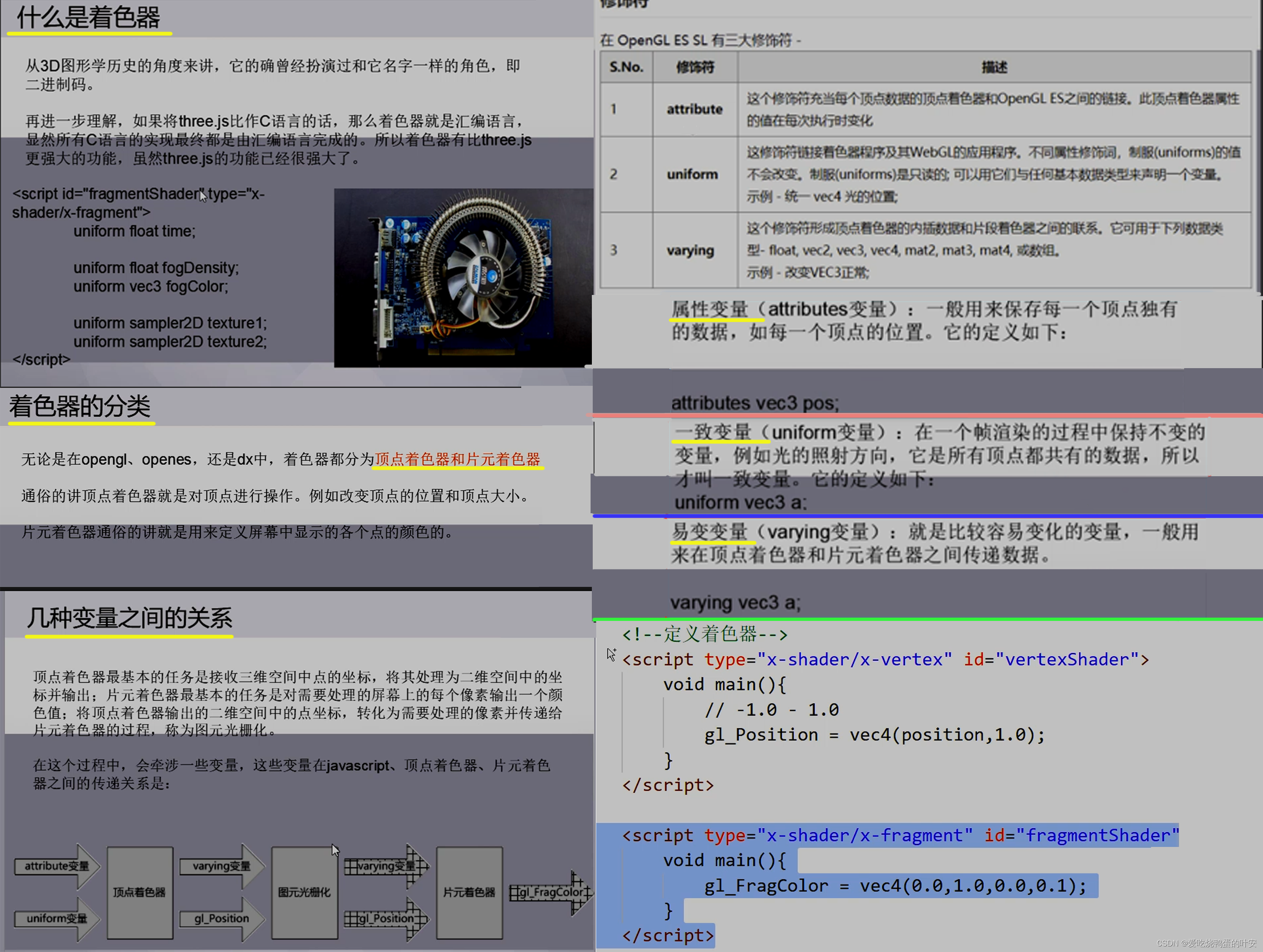The width and height of the screenshot is (1263, 952).
Task: Click the 'uniform变量' arrow in the diagram
Action: point(56,918)
